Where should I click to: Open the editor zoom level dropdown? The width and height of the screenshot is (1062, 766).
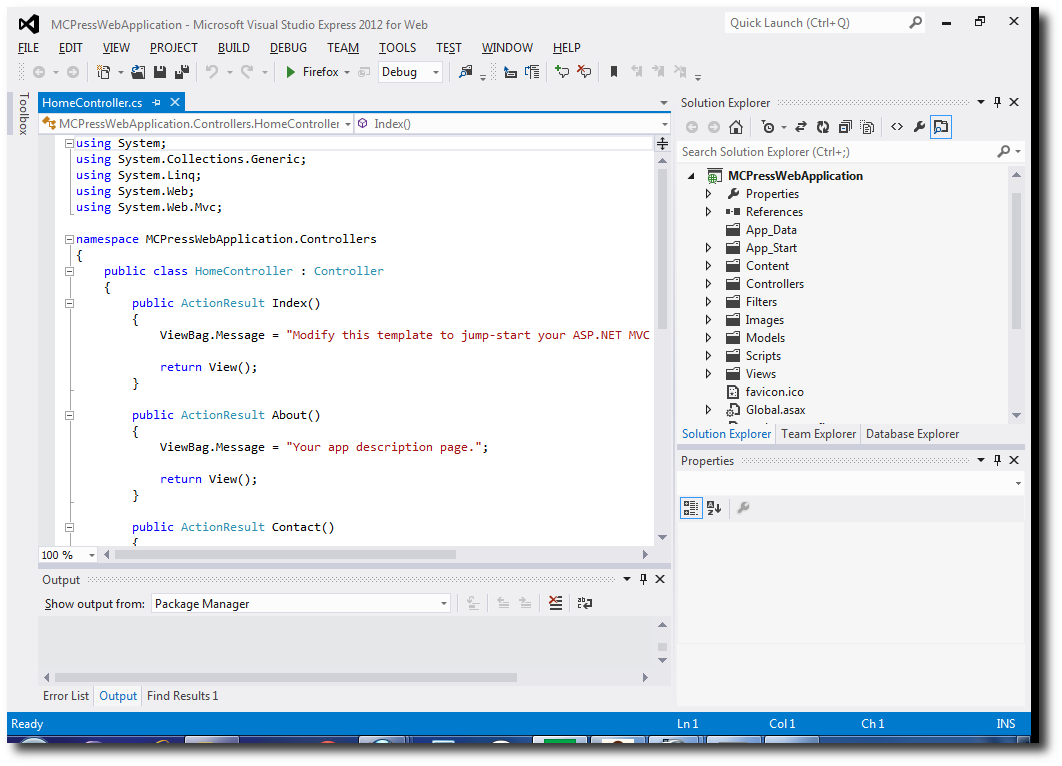[x=68, y=555]
